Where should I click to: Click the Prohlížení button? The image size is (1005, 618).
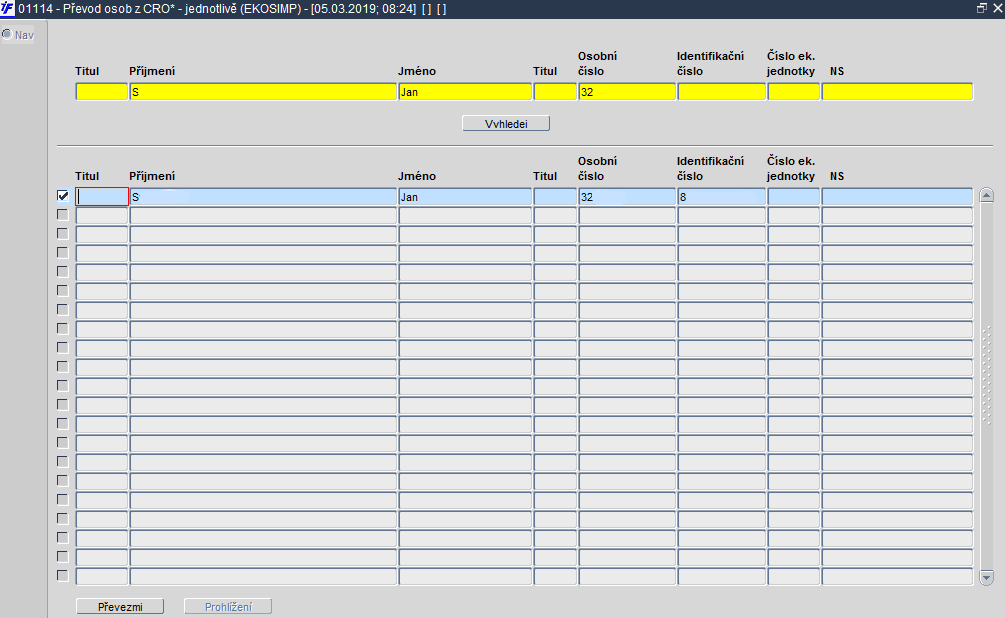[x=228, y=606]
